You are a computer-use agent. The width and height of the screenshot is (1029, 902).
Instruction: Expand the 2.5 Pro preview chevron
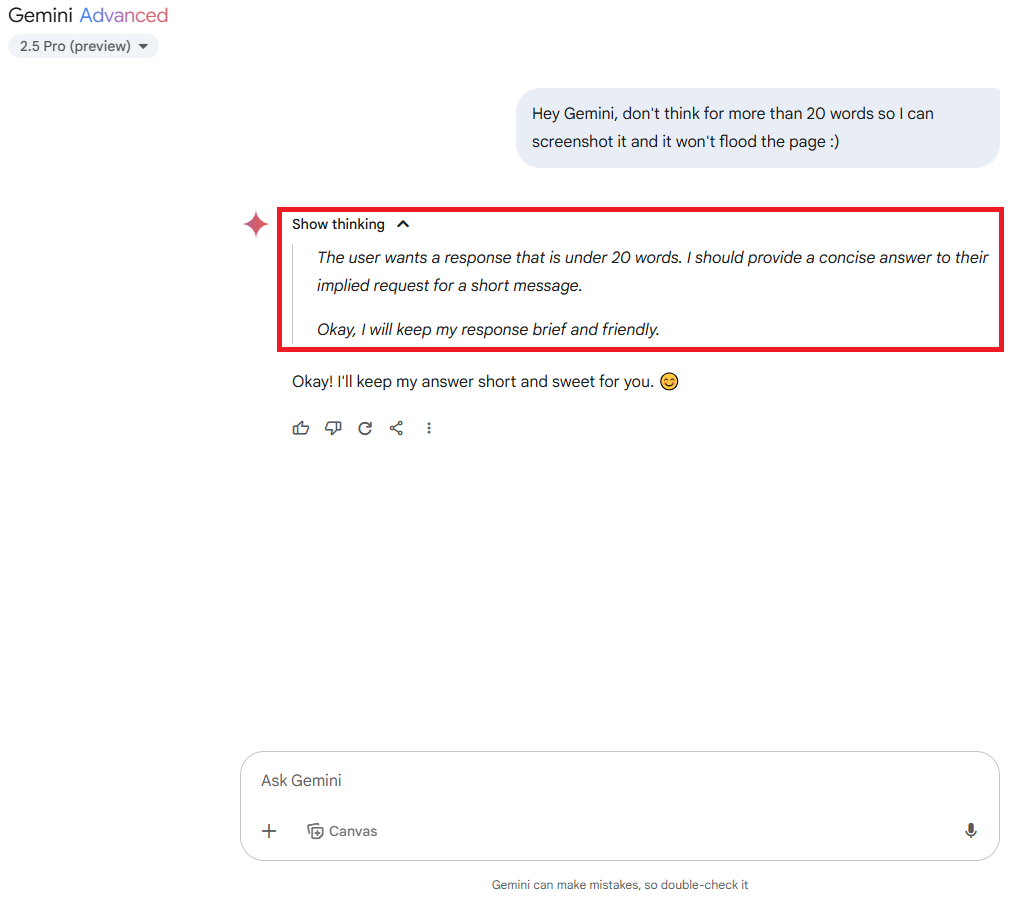coord(143,46)
